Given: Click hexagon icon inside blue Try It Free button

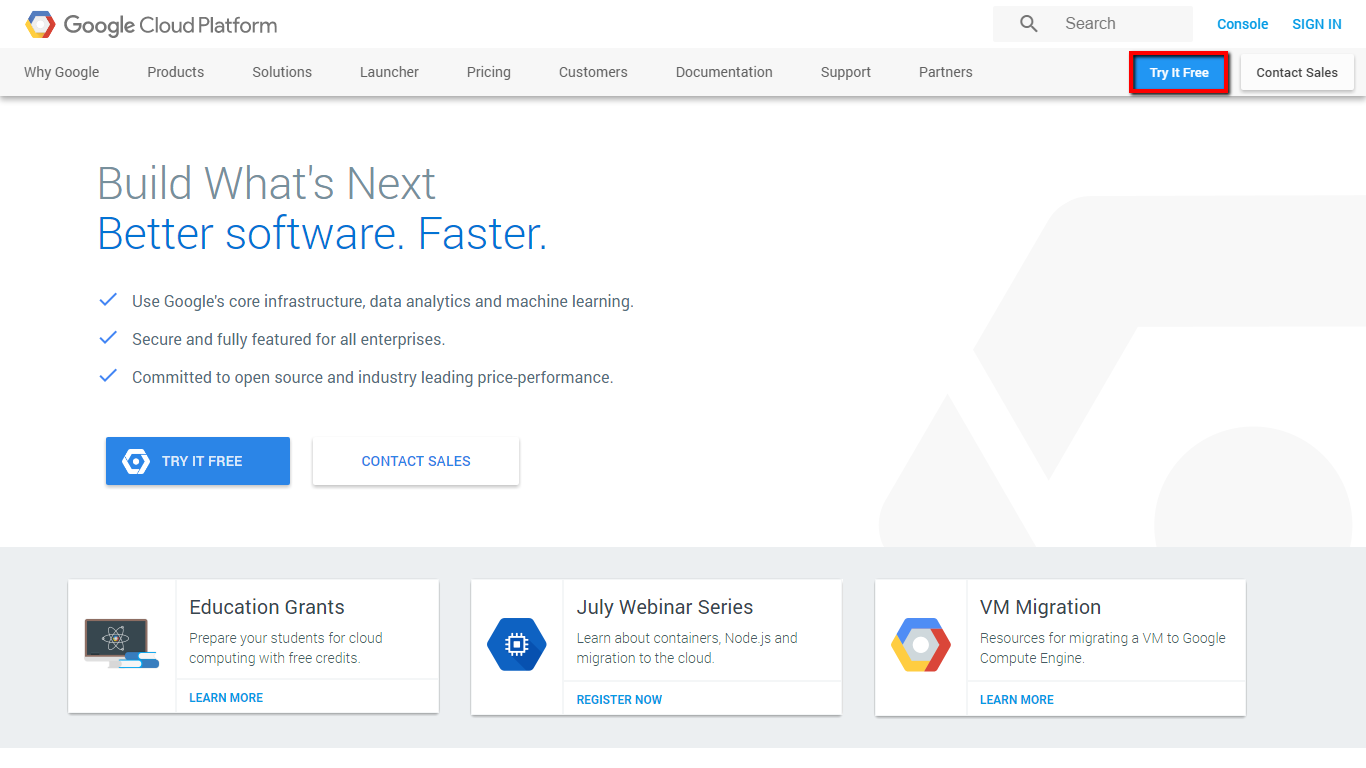Looking at the screenshot, I should (x=136, y=461).
